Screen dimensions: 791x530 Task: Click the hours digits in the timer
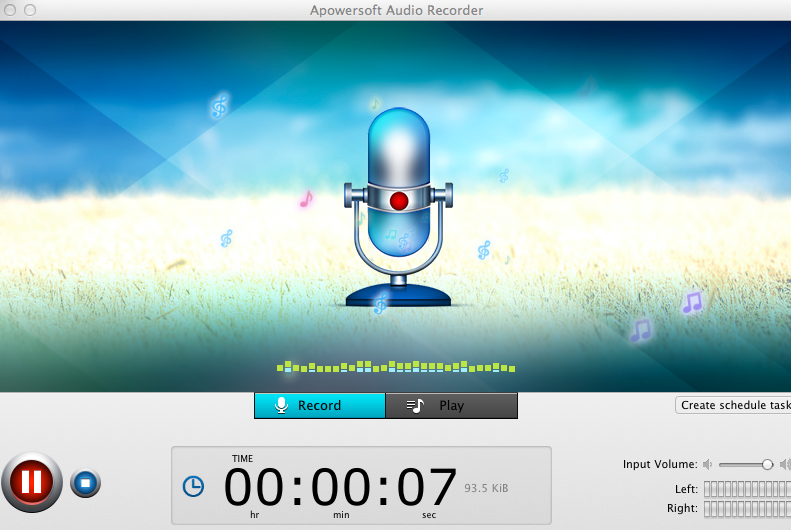coord(254,488)
